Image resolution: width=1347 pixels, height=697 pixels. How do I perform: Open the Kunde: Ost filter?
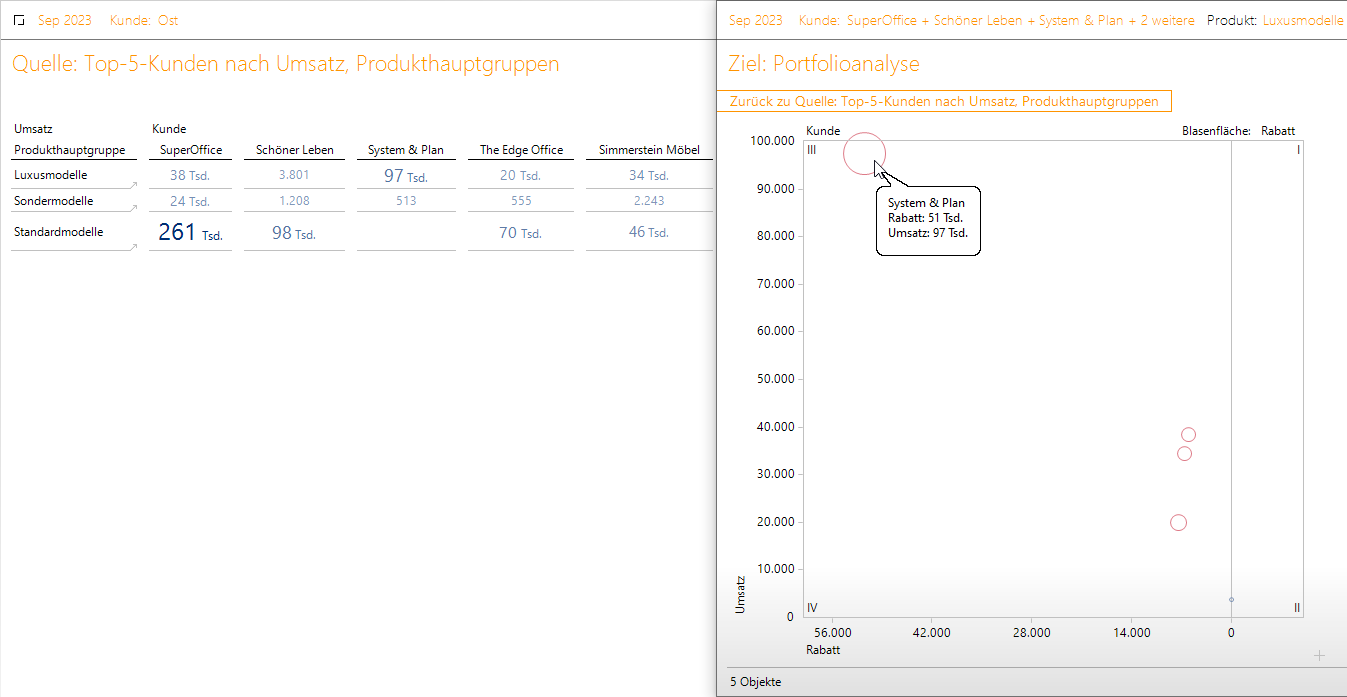pyautogui.click(x=144, y=20)
